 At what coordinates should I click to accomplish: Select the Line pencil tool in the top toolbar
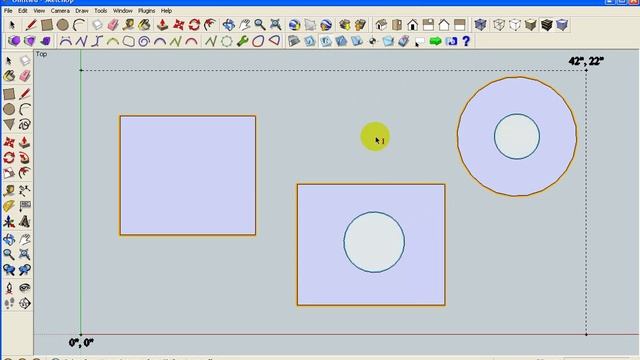tap(31, 25)
